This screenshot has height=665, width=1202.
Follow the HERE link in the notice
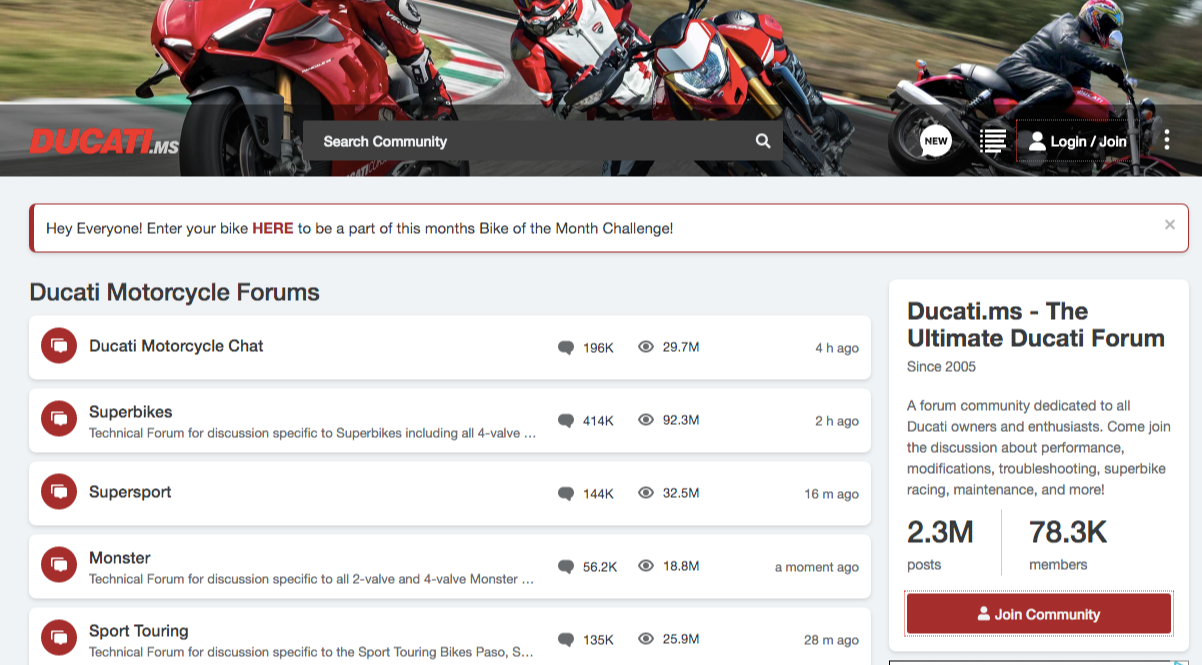pyautogui.click(x=273, y=228)
